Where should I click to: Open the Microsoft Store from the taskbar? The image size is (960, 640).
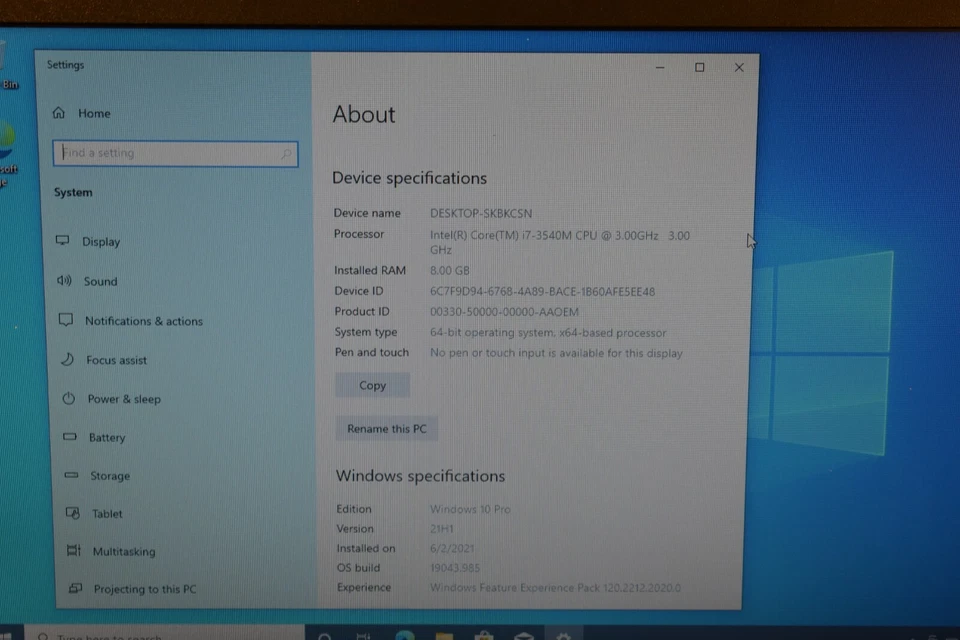483,636
